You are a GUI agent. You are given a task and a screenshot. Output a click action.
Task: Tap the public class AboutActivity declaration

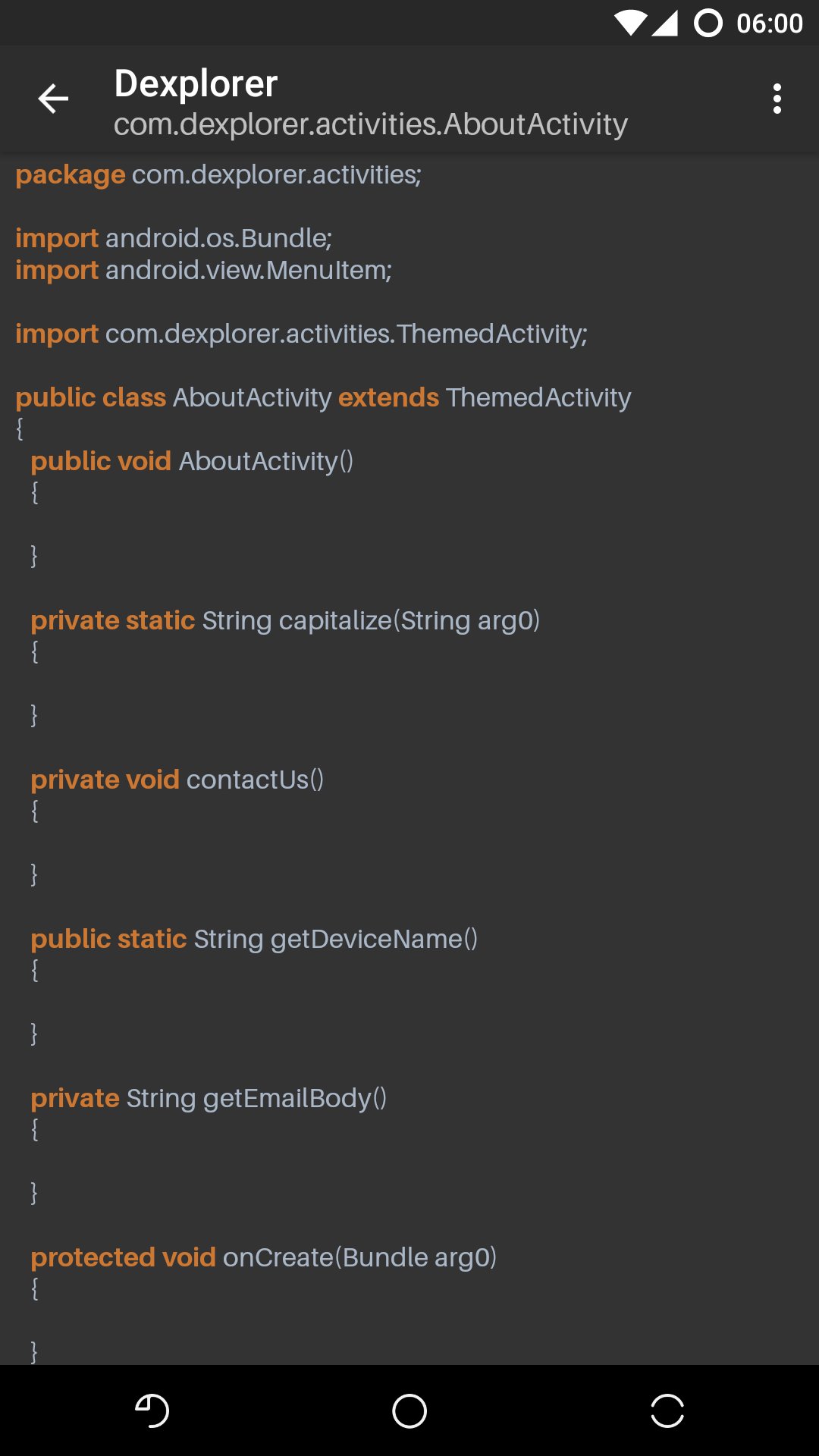click(323, 397)
